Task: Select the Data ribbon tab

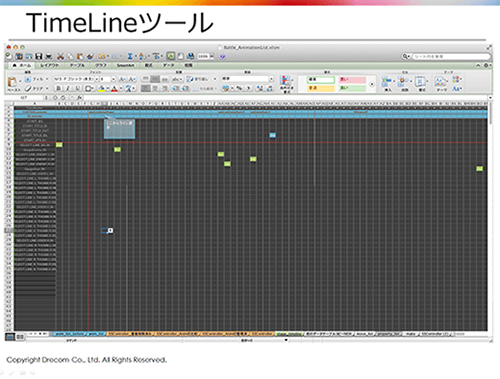Action: click(168, 65)
